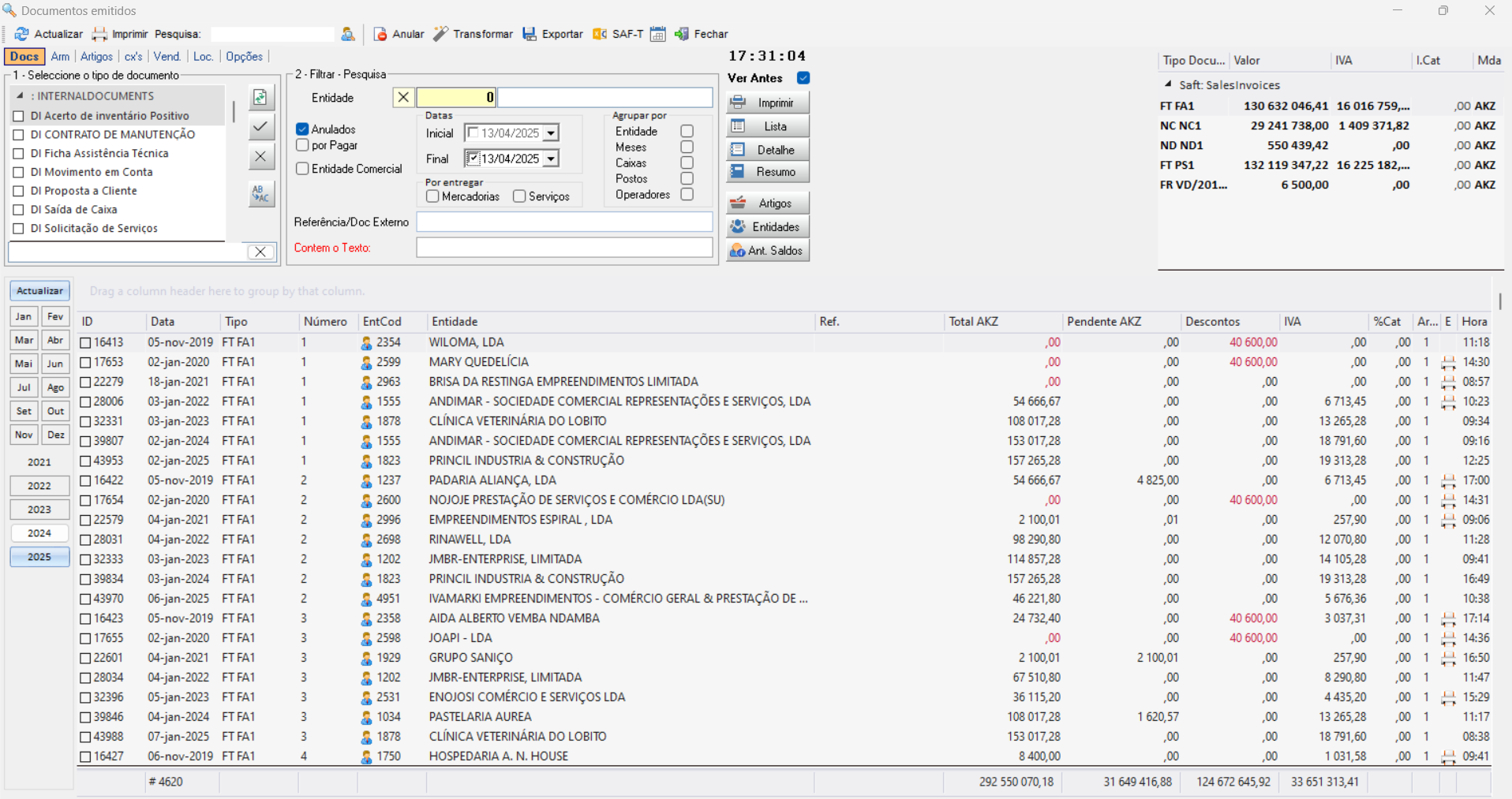Check the DI Saída de Caixa document type

[x=18, y=209]
